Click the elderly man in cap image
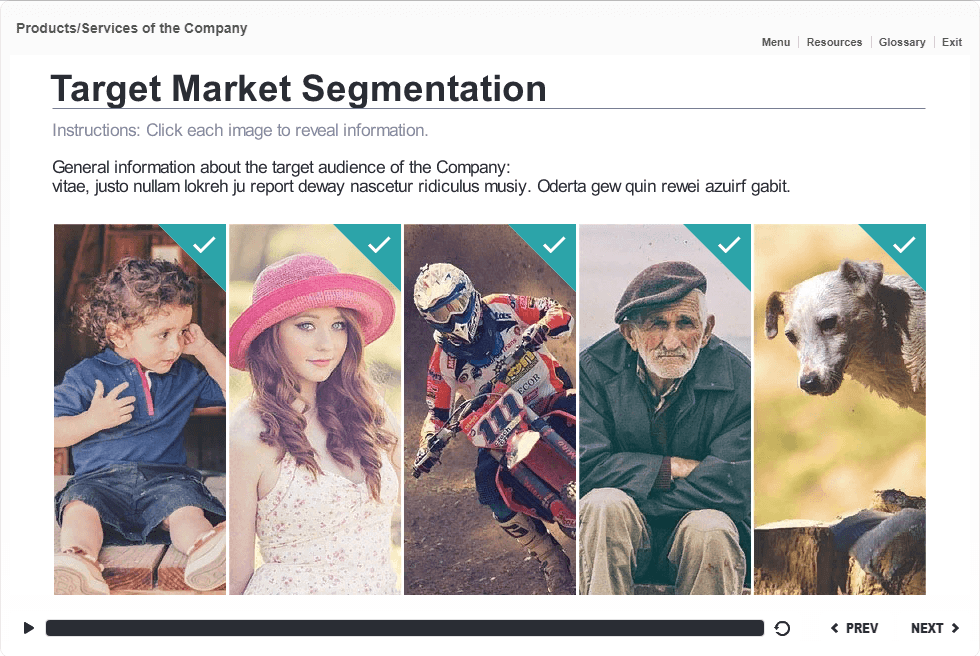This screenshot has width=980, height=656. point(665,420)
